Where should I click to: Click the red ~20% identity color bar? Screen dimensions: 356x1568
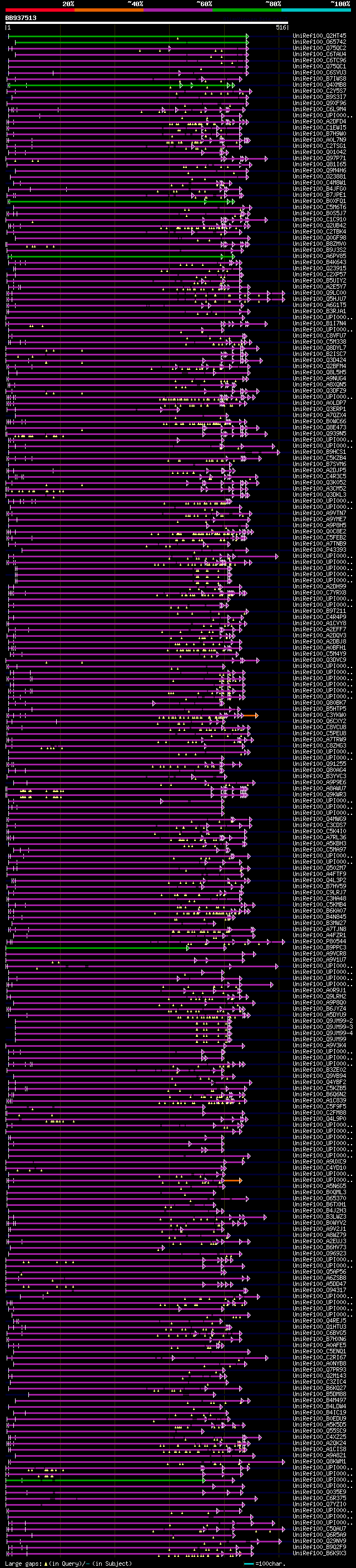[40, 10]
